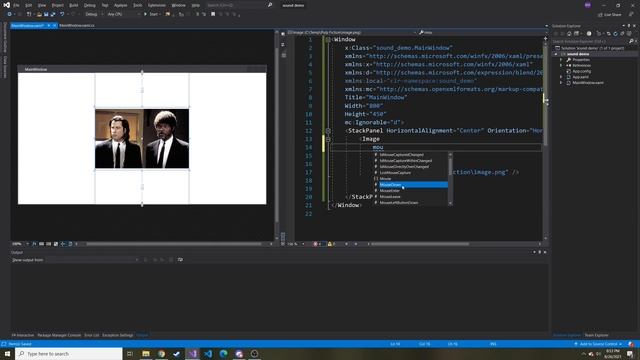The image size is (640, 360).
Task: Switch to the Error List tab
Action: [x=91, y=335]
